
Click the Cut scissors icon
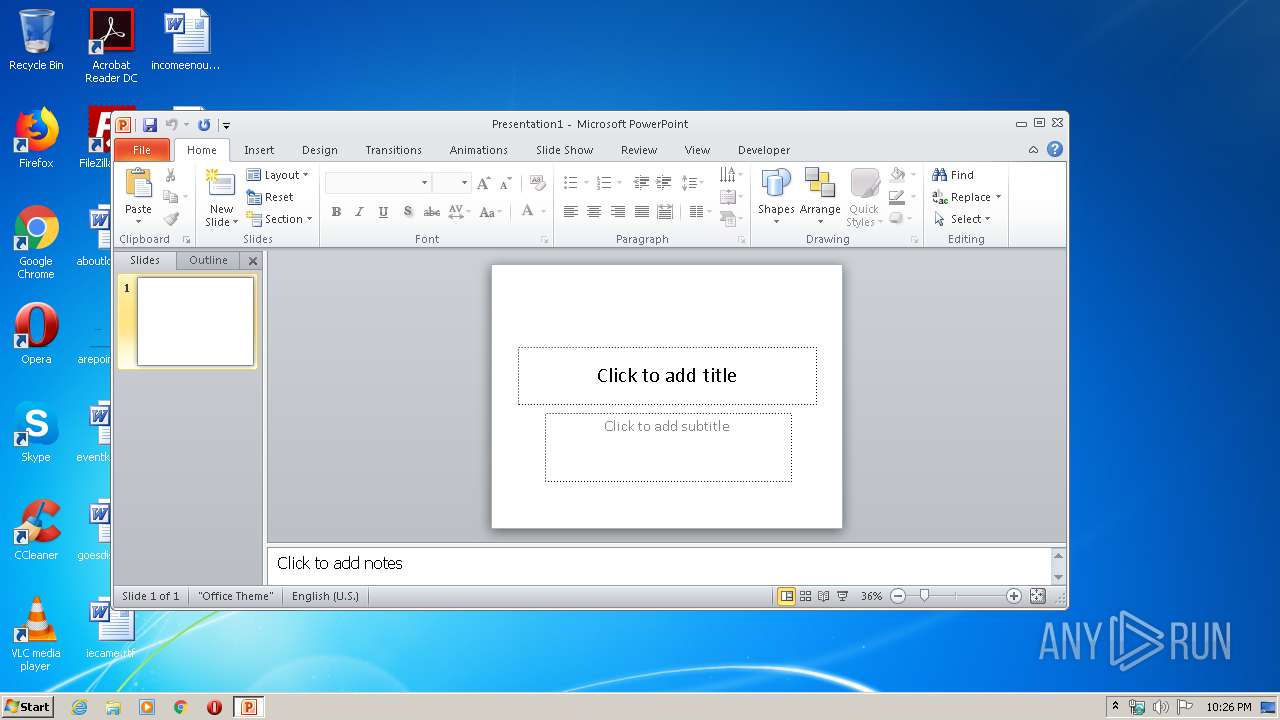tap(171, 175)
